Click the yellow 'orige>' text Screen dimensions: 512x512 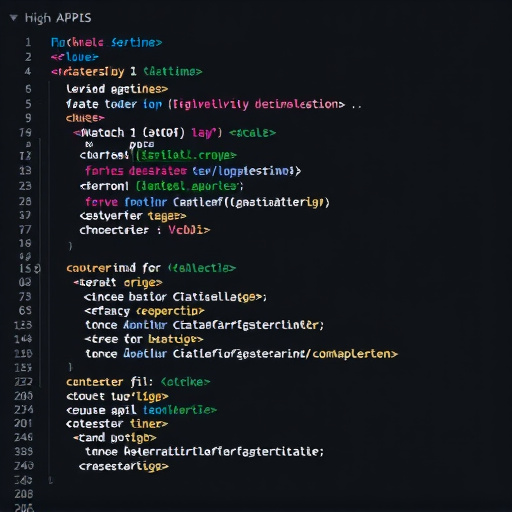143,283
